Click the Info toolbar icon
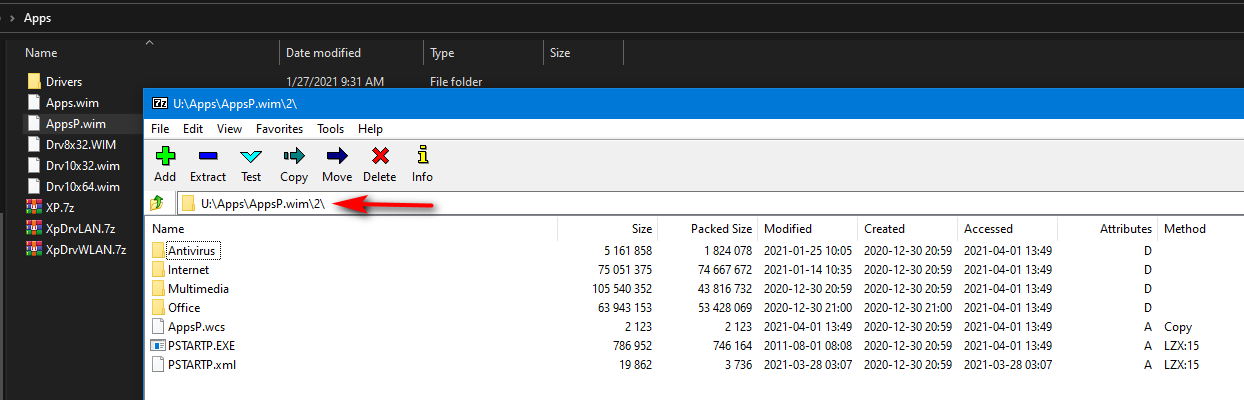This screenshot has height=400, width=1244. coord(423,155)
